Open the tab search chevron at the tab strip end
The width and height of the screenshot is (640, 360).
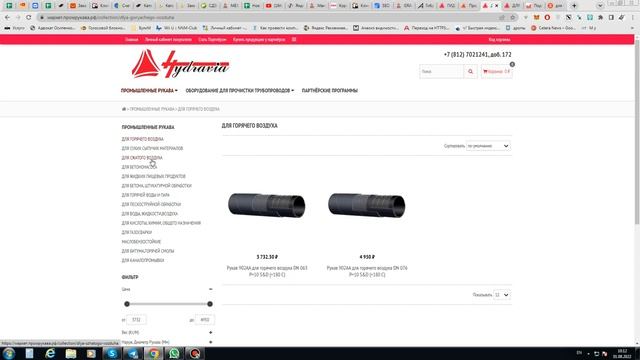coord(600,6)
